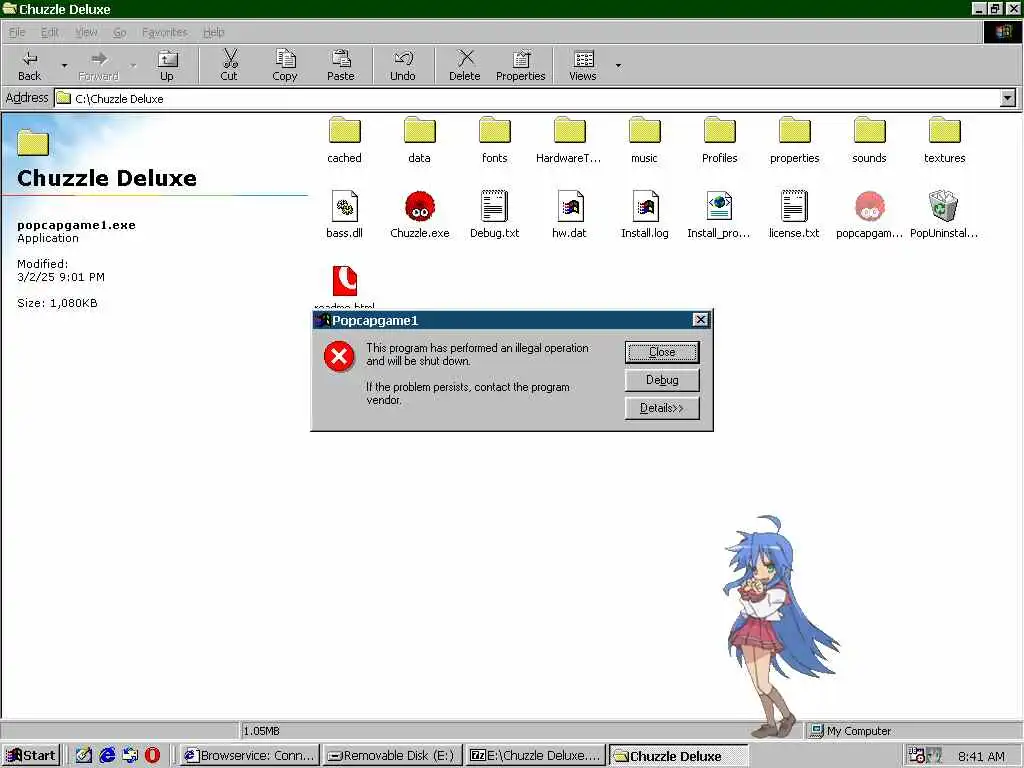
Task: Open Properties from the toolbar
Action: tap(520, 65)
